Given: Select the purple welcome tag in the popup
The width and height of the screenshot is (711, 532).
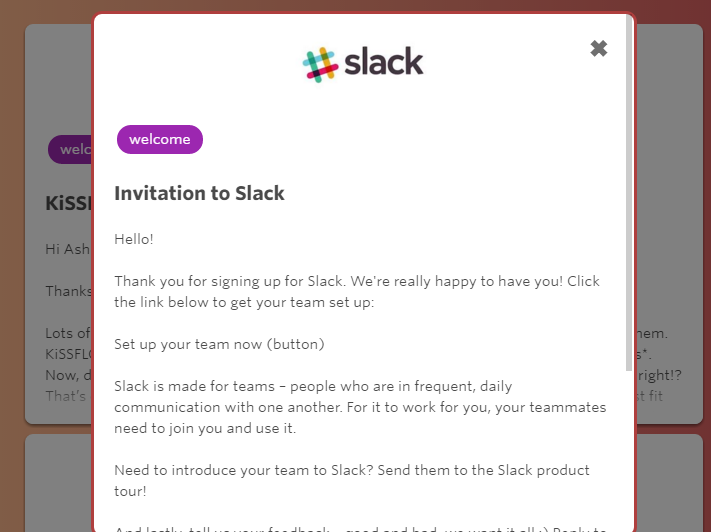Looking at the screenshot, I should (160, 139).
